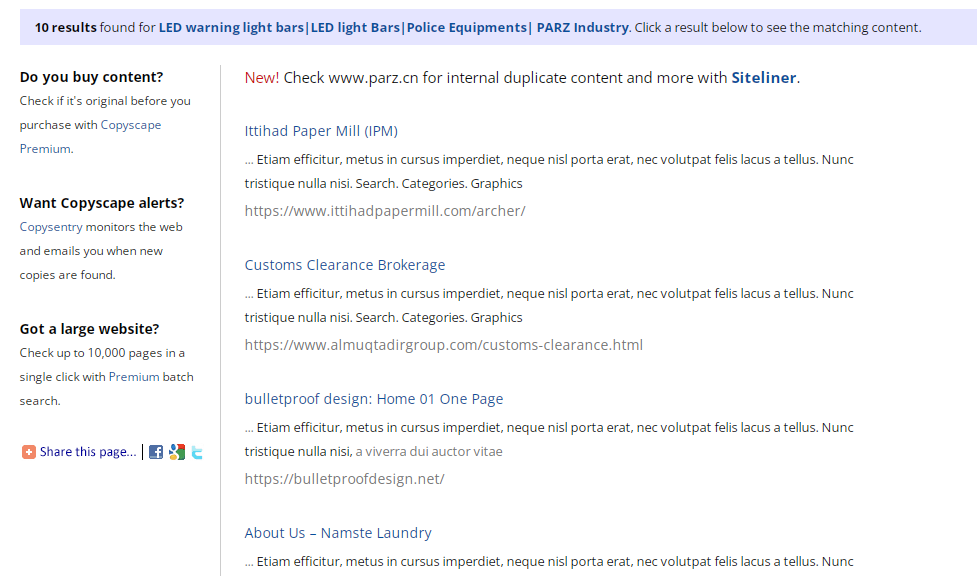The image size is (977, 576).
Task: Click 'a viverra dui auctor vitae' snippet text
Action: pyautogui.click(x=429, y=451)
